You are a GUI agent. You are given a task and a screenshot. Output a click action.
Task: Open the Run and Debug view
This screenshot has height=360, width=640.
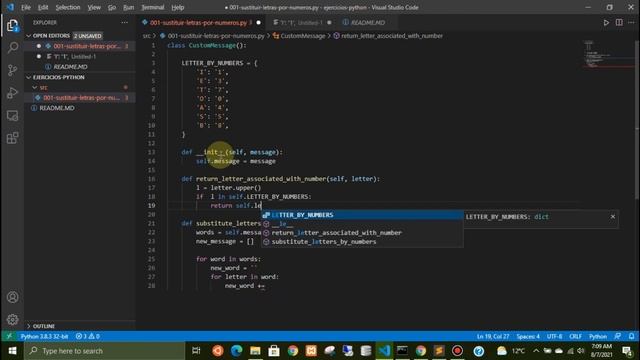coord(13,93)
